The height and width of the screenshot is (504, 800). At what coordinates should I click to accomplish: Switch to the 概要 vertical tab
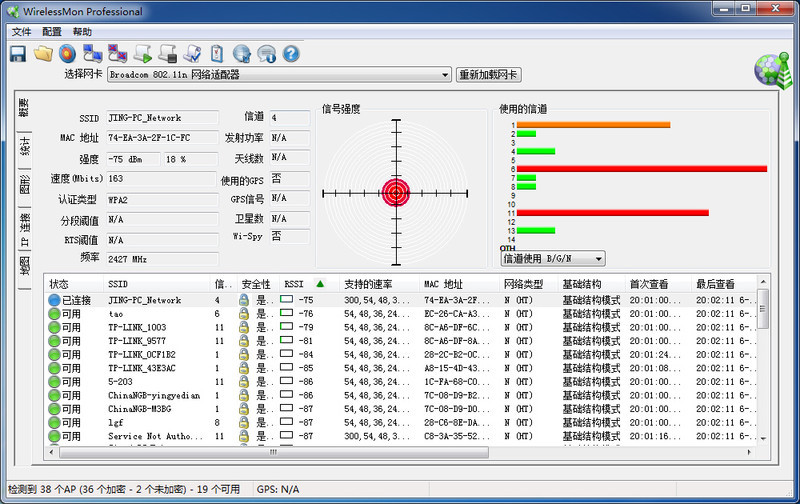[x=24, y=108]
